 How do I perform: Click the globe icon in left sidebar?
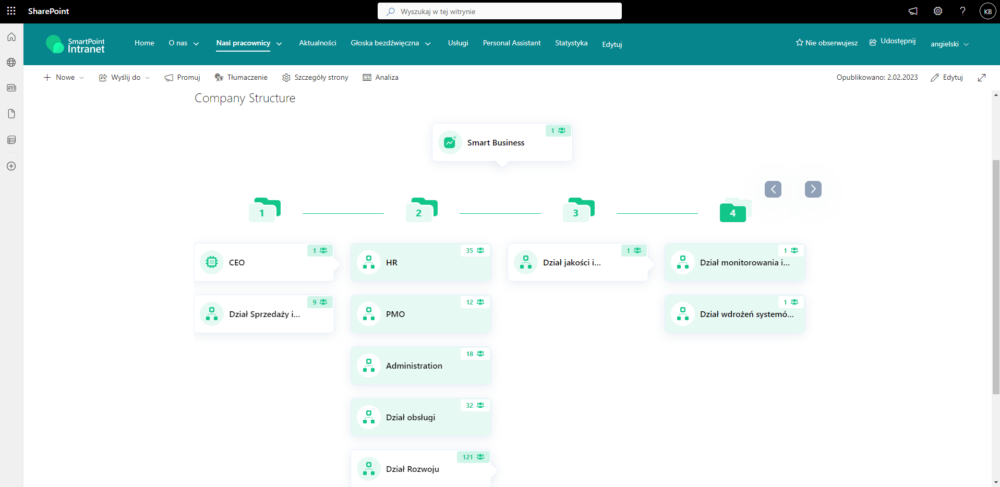point(11,62)
